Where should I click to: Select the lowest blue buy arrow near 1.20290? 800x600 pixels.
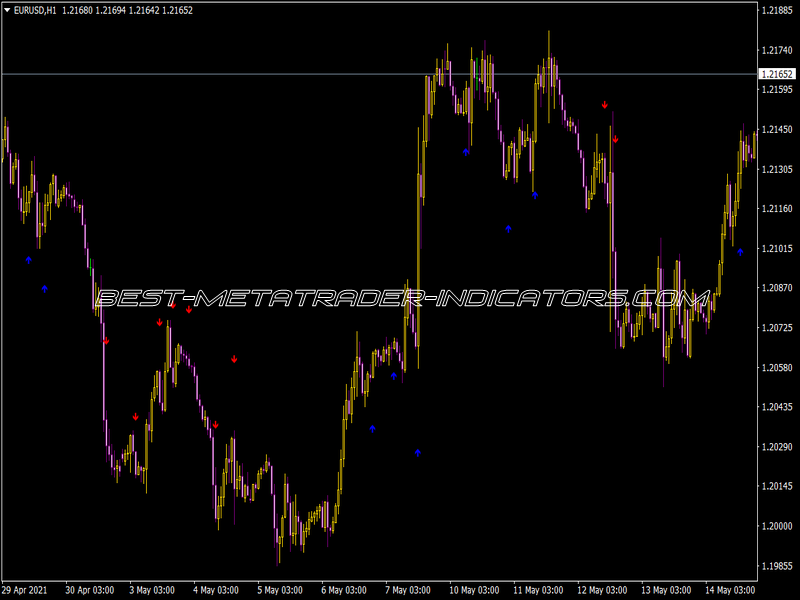418,453
